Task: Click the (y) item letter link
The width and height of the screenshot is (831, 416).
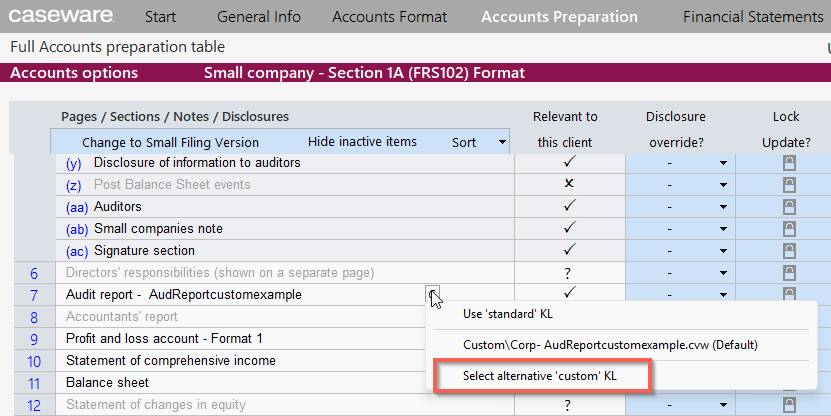Action: pos(74,164)
